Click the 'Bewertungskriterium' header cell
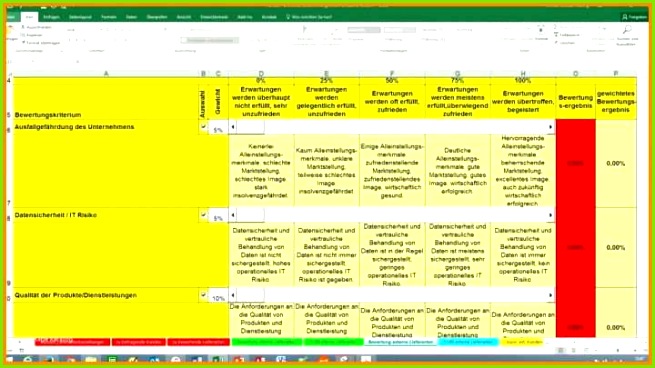655x368 pixels. (106, 102)
